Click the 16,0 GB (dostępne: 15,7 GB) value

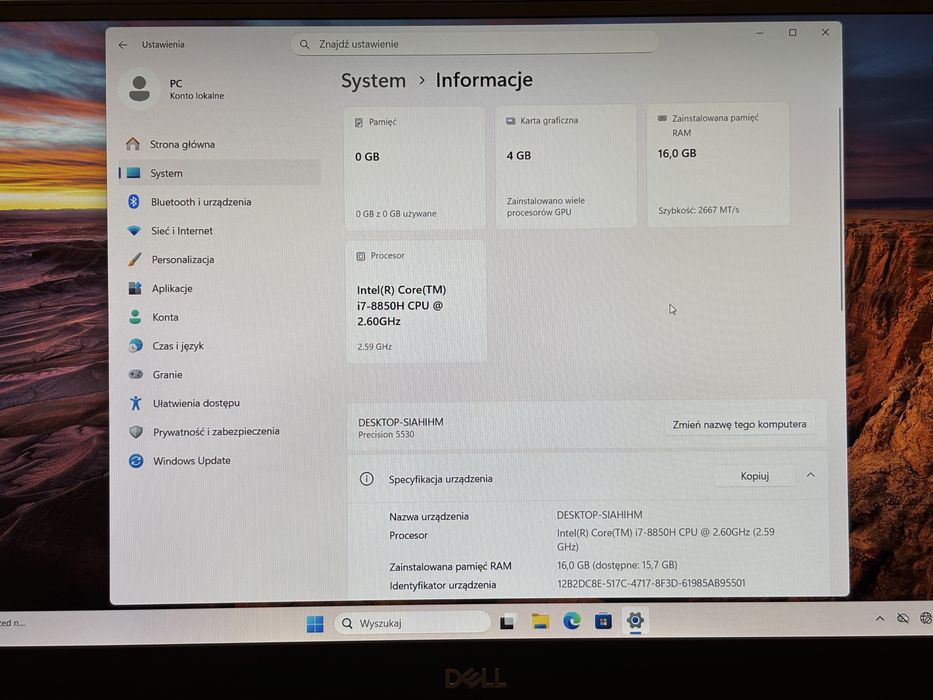tap(617, 565)
